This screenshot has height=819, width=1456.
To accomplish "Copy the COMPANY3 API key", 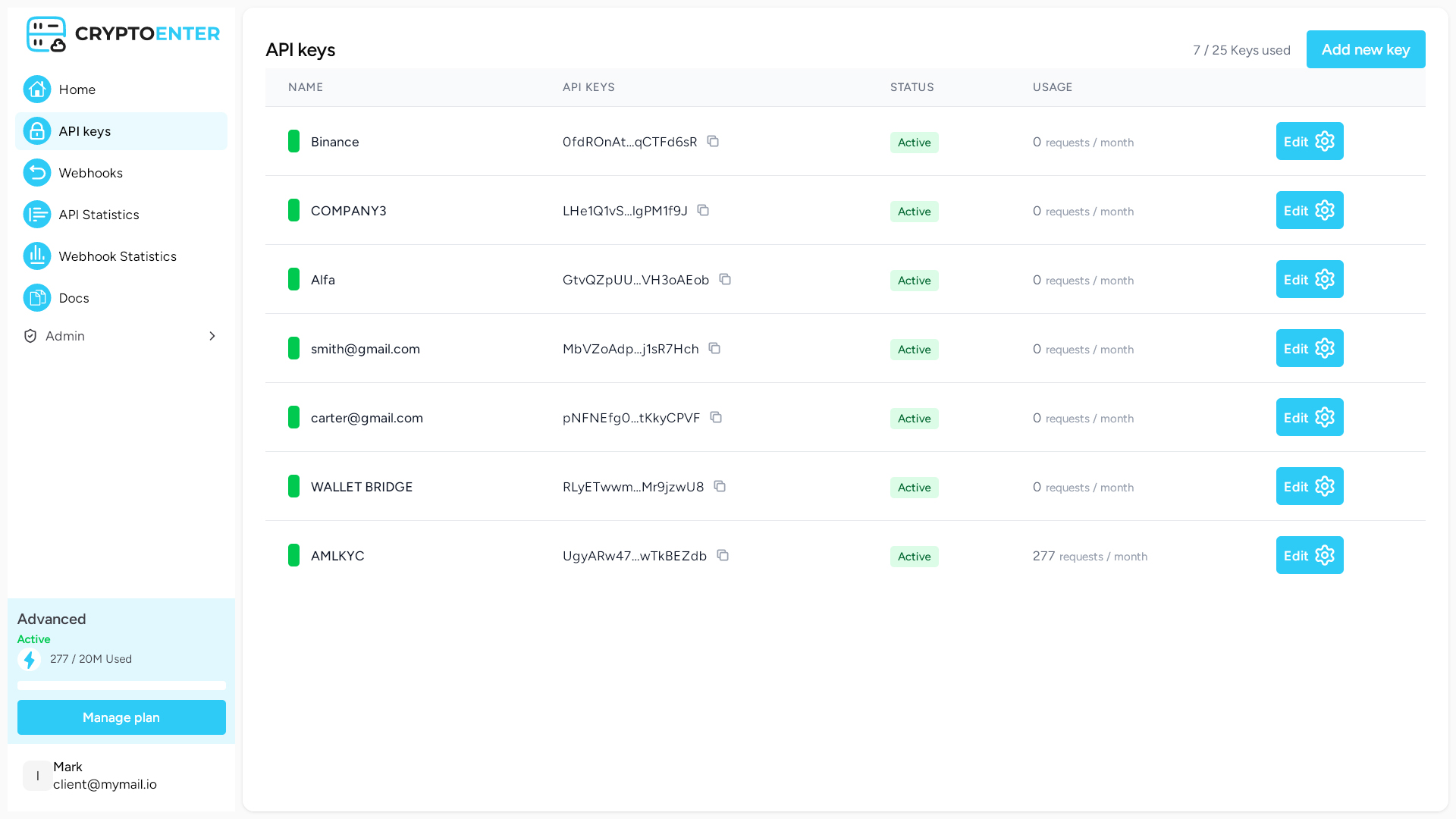I will pos(703,210).
